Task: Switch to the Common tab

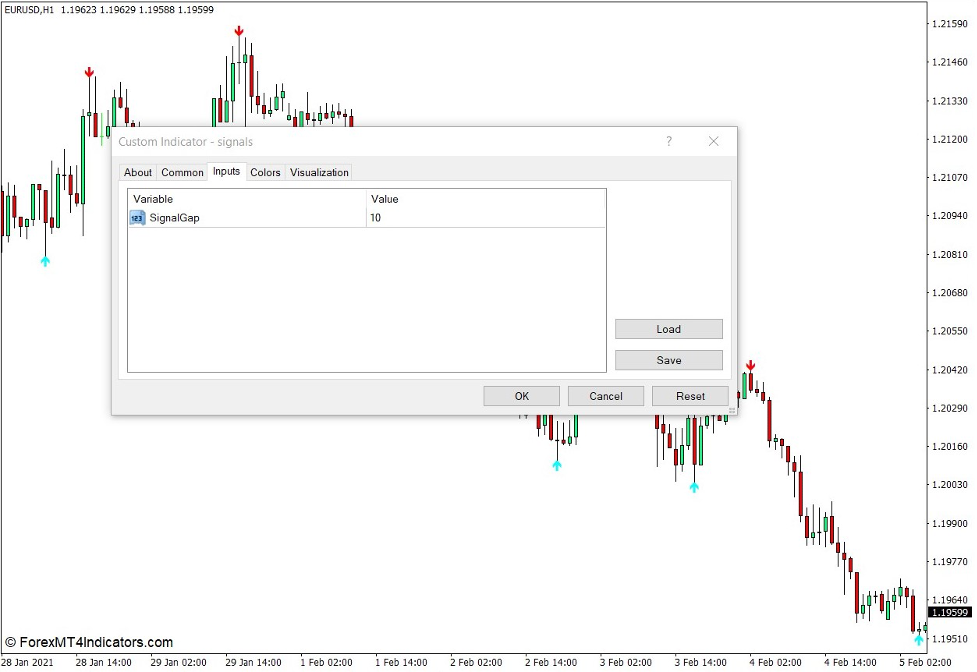Action: (x=182, y=172)
